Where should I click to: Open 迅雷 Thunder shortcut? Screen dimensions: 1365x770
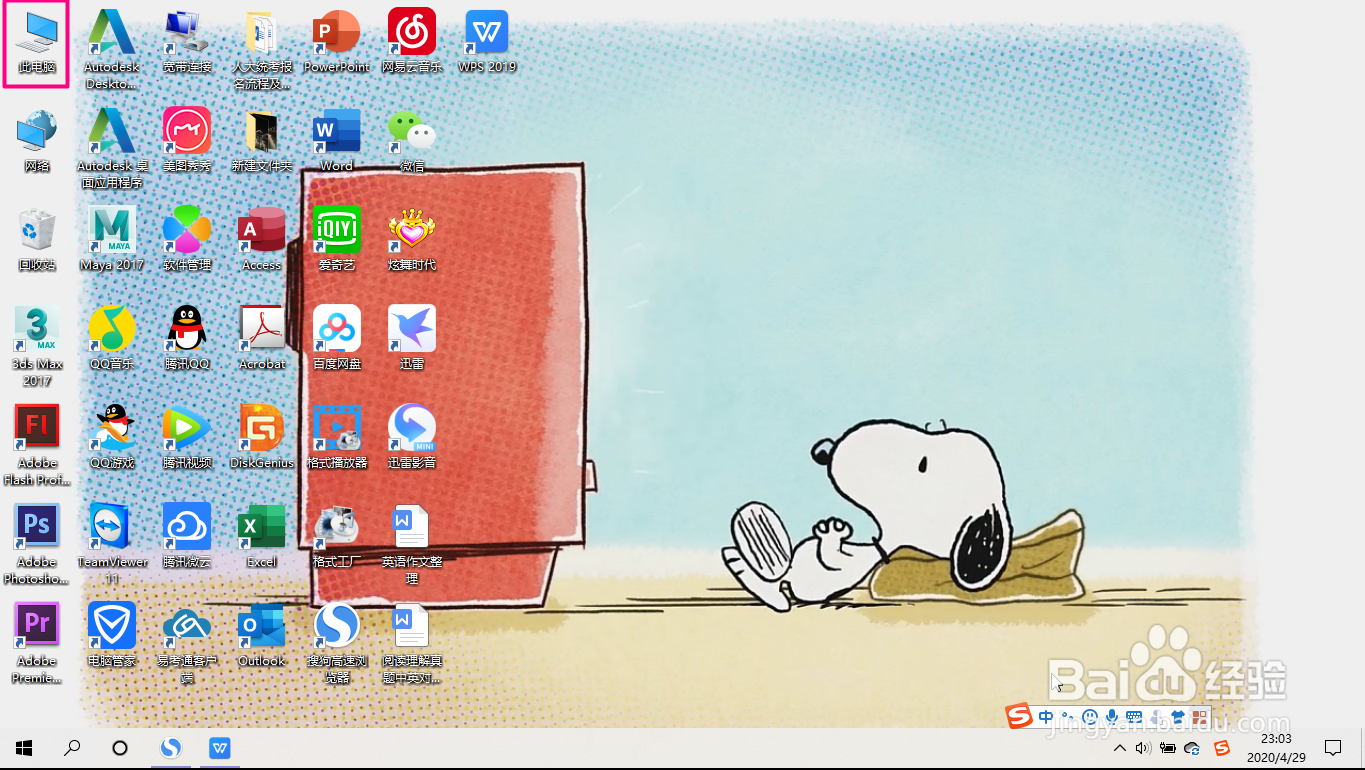pos(412,339)
